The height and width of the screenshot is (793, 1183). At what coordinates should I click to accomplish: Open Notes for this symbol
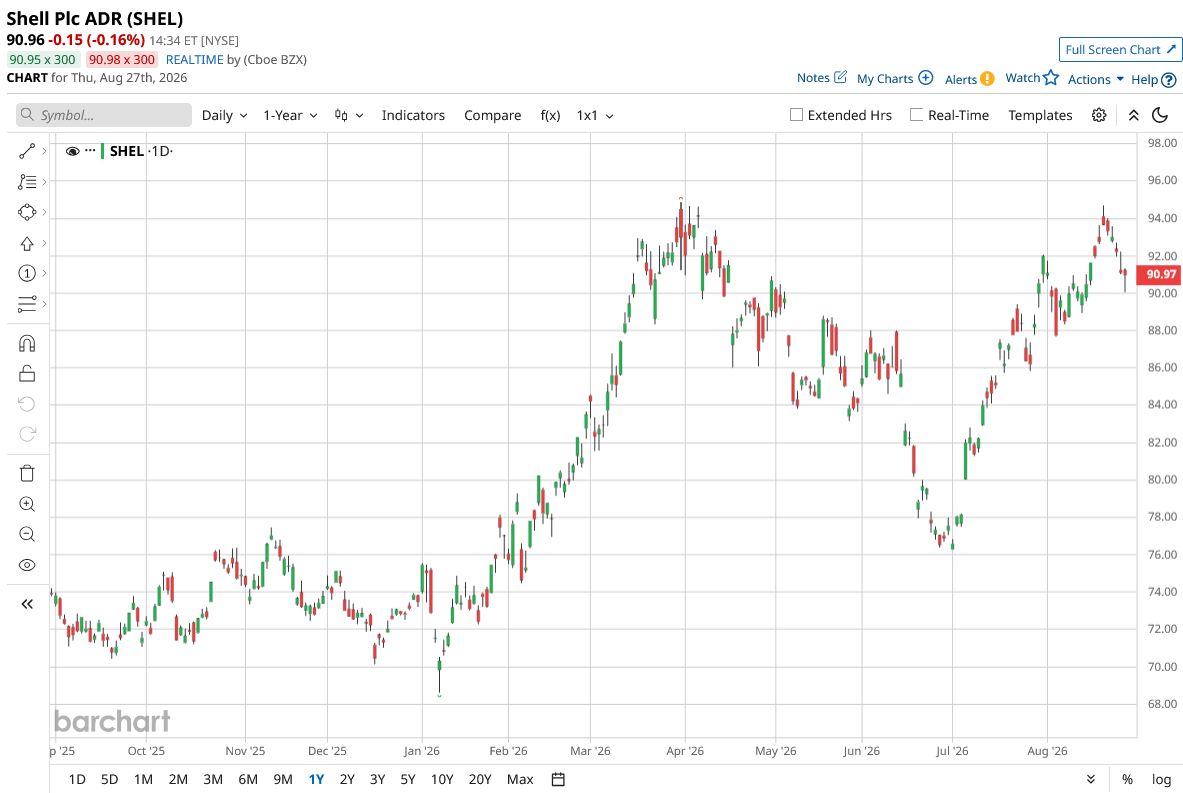click(x=822, y=78)
